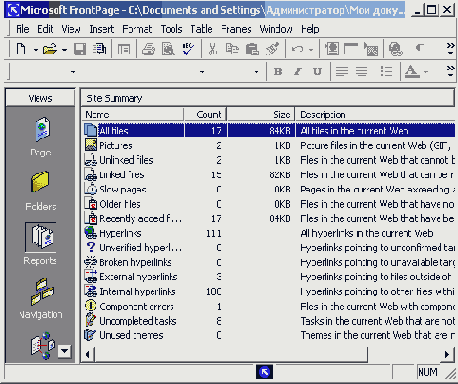Open the Format menu
The height and width of the screenshot is (384, 458).
(137, 29)
